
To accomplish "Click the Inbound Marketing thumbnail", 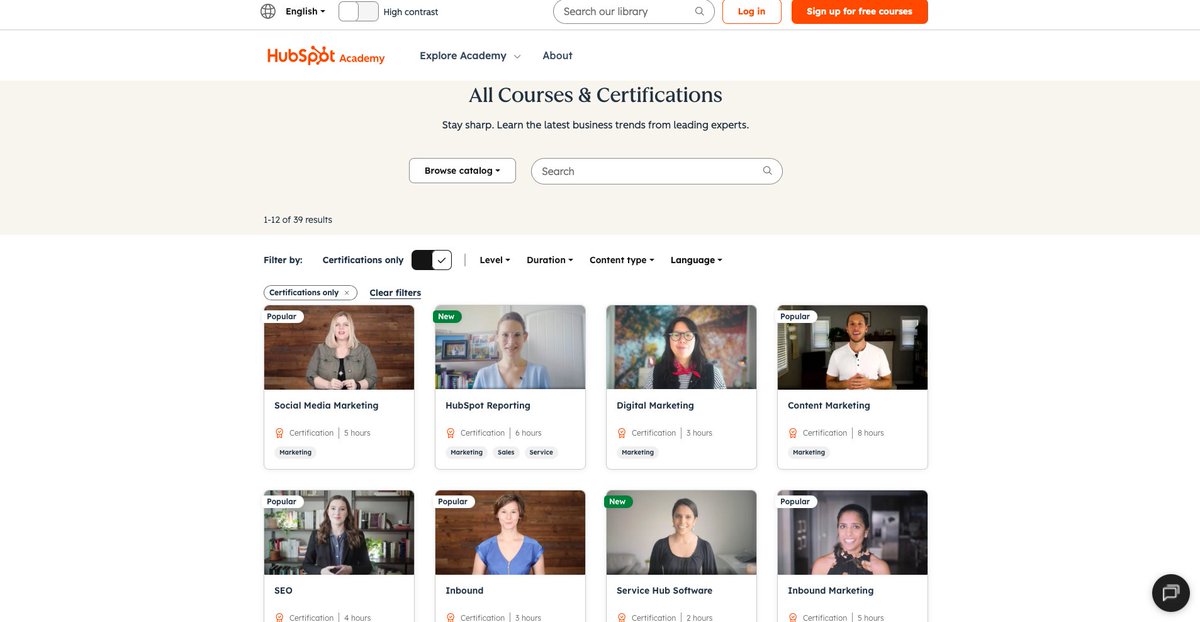I will point(852,532).
